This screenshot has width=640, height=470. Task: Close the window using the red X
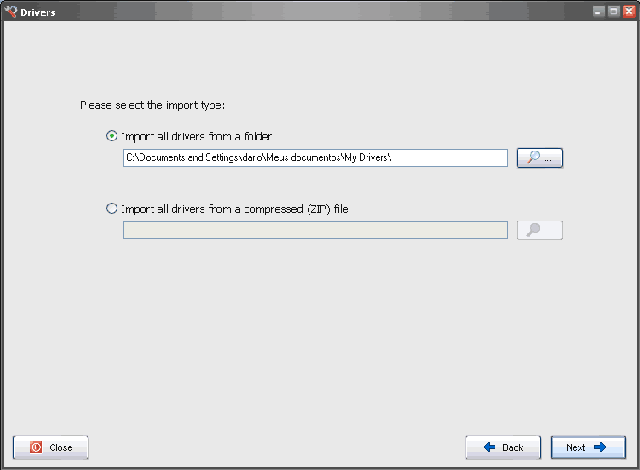pyautogui.click(x=629, y=11)
